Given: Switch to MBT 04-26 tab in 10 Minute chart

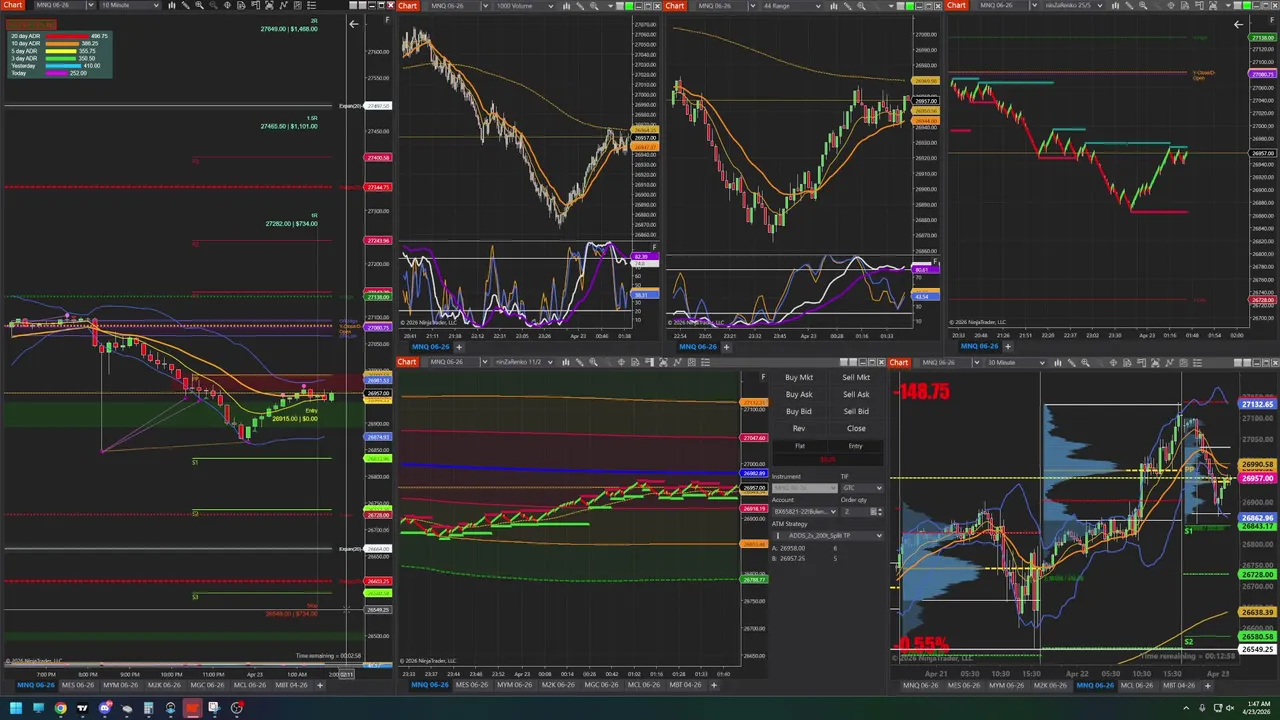Looking at the screenshot, I should click(291, 685).
